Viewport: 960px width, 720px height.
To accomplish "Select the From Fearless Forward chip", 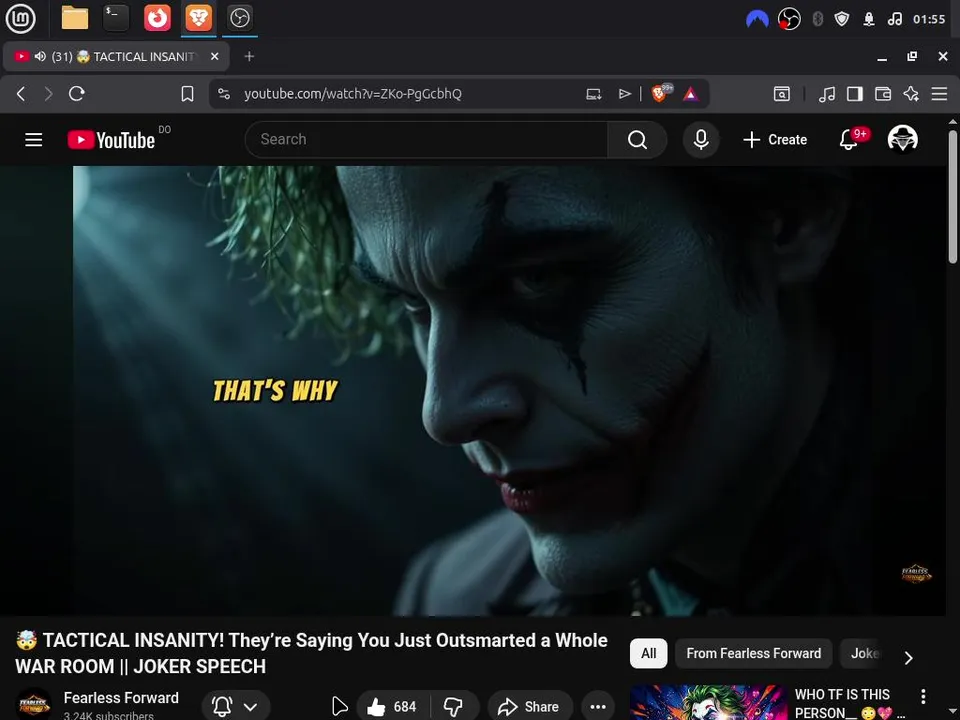I will tap(754, 654).
